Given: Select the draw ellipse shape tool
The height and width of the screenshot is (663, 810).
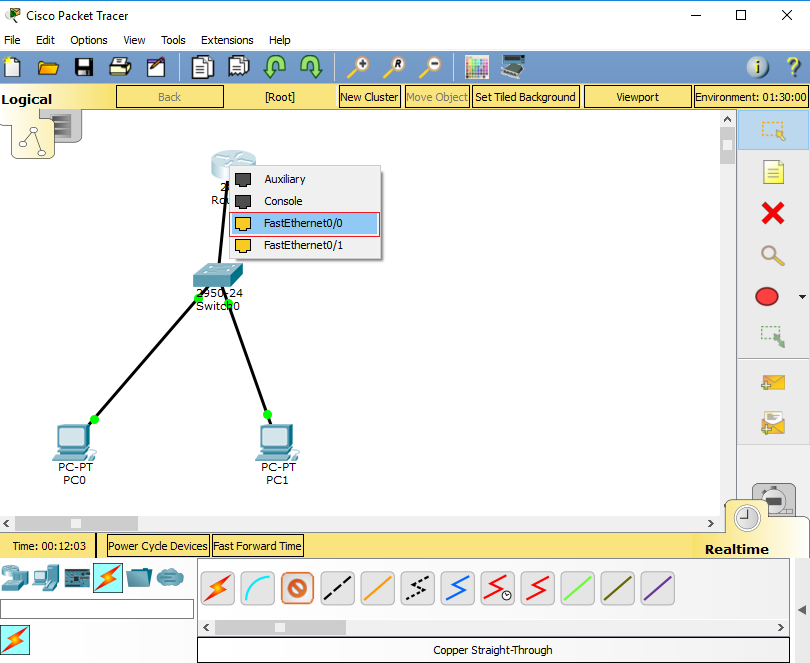Looking at the screenshot, I should click(x=766, y=297).
